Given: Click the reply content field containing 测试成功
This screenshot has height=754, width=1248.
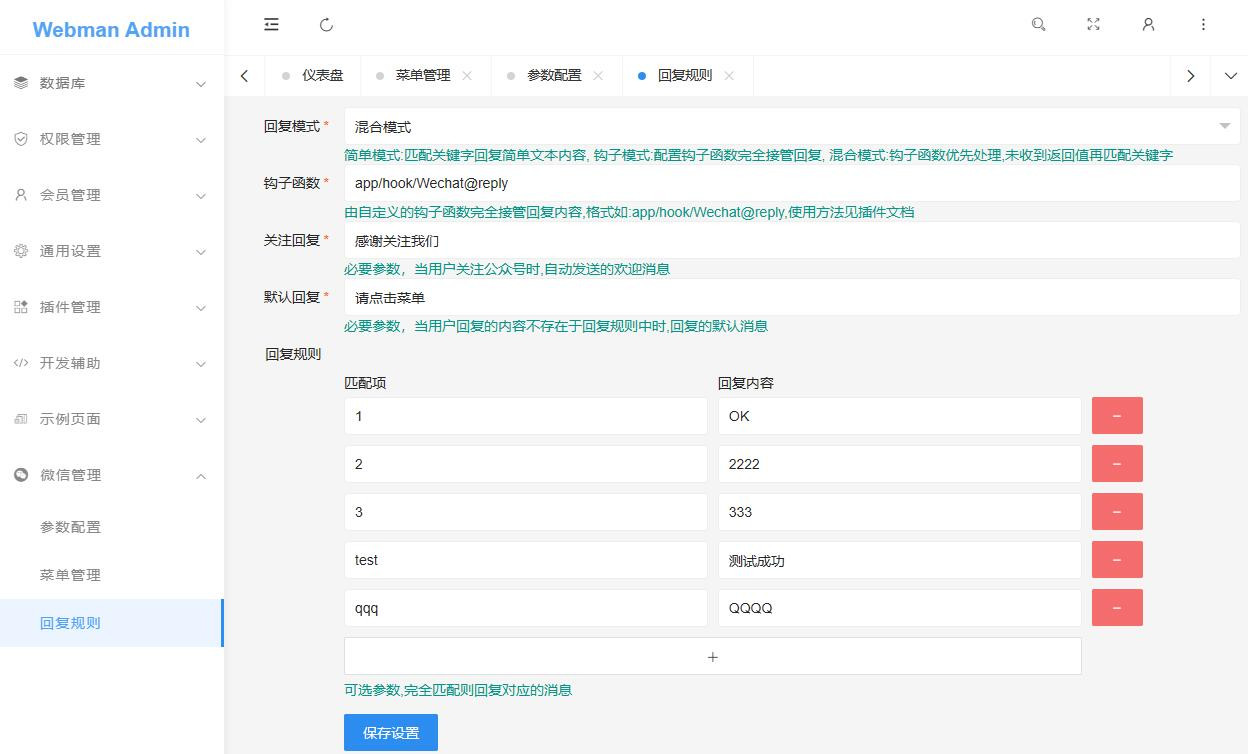Looking at the screenshot, I should coord(900,560).
